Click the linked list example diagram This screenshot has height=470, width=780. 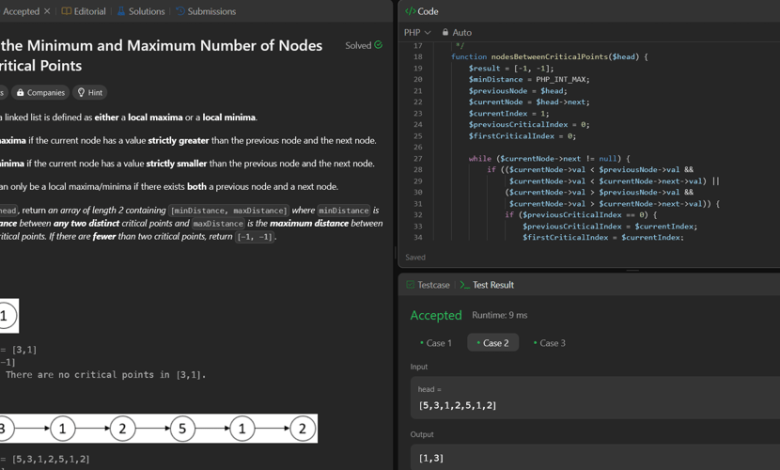159,429
